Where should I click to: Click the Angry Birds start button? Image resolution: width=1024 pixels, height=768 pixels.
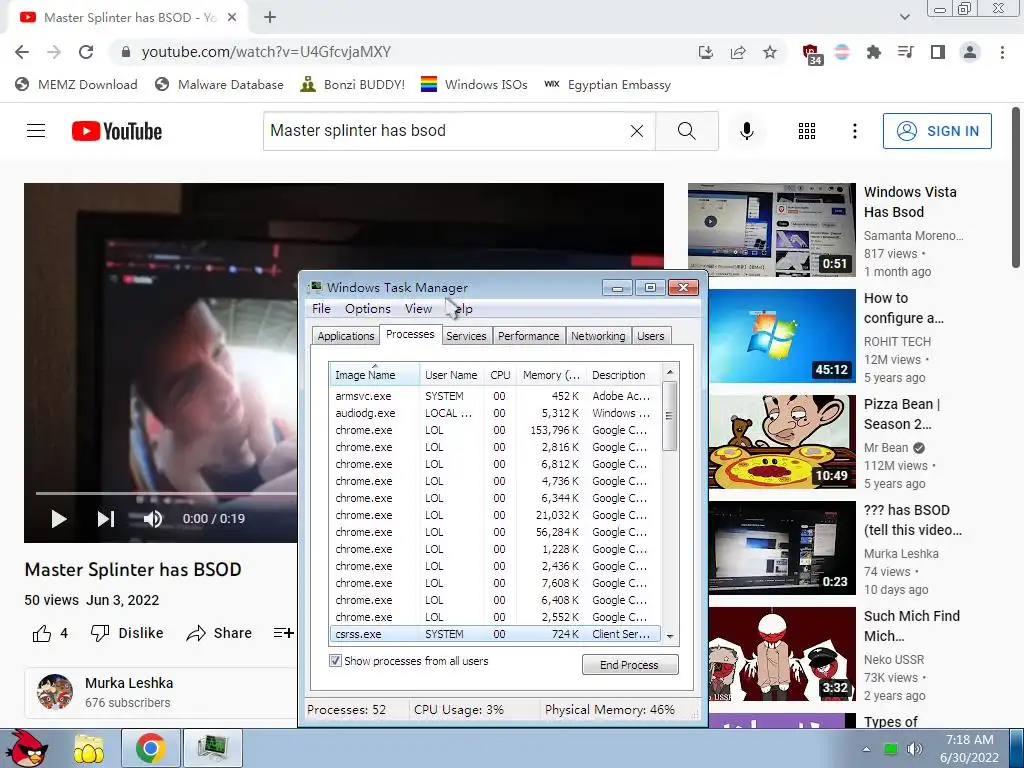[x=27, y=748]
